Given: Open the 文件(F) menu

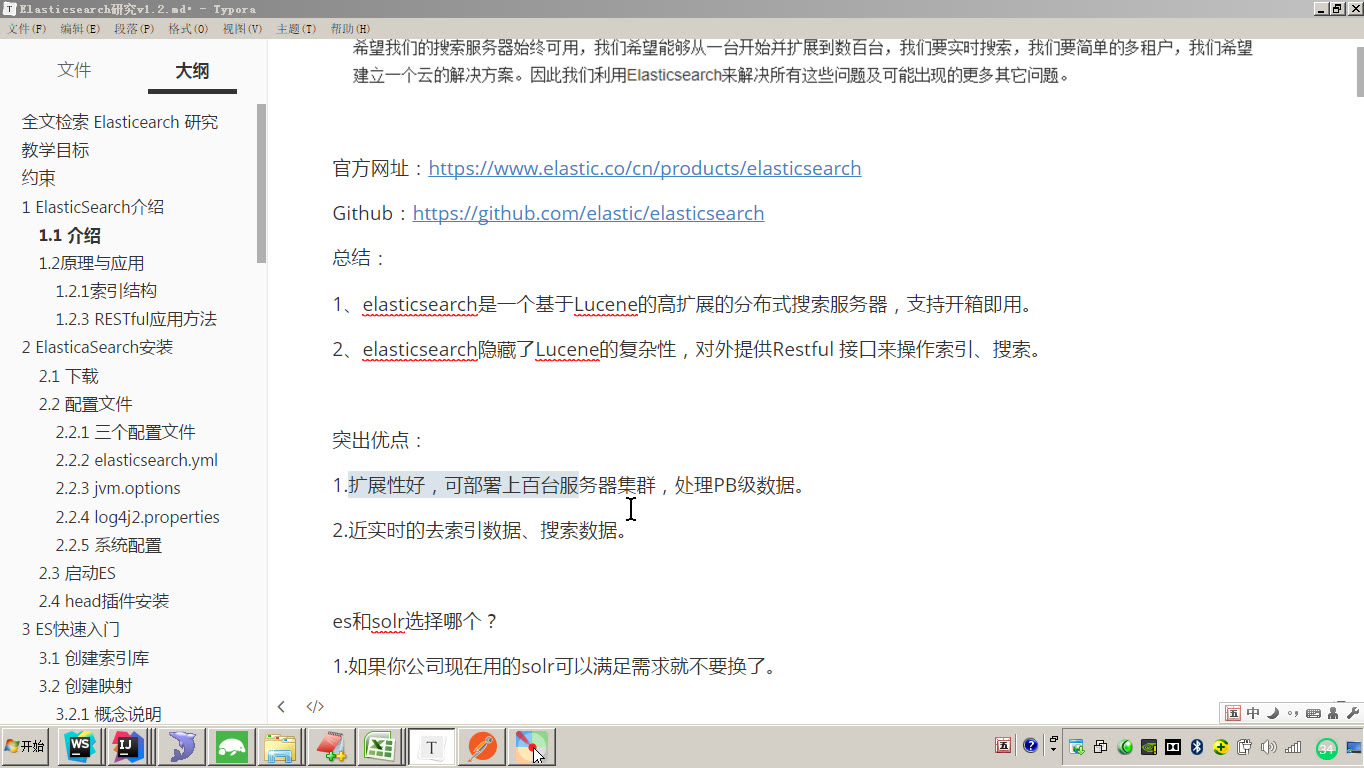Looking at the screenshot, I should (27, 29).
